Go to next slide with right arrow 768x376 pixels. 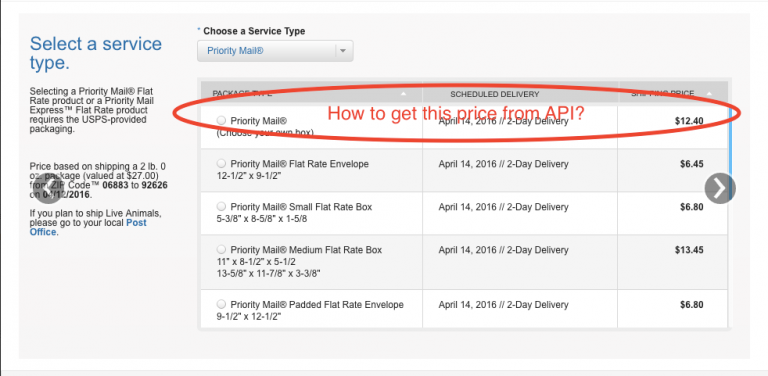pos(720,188)
